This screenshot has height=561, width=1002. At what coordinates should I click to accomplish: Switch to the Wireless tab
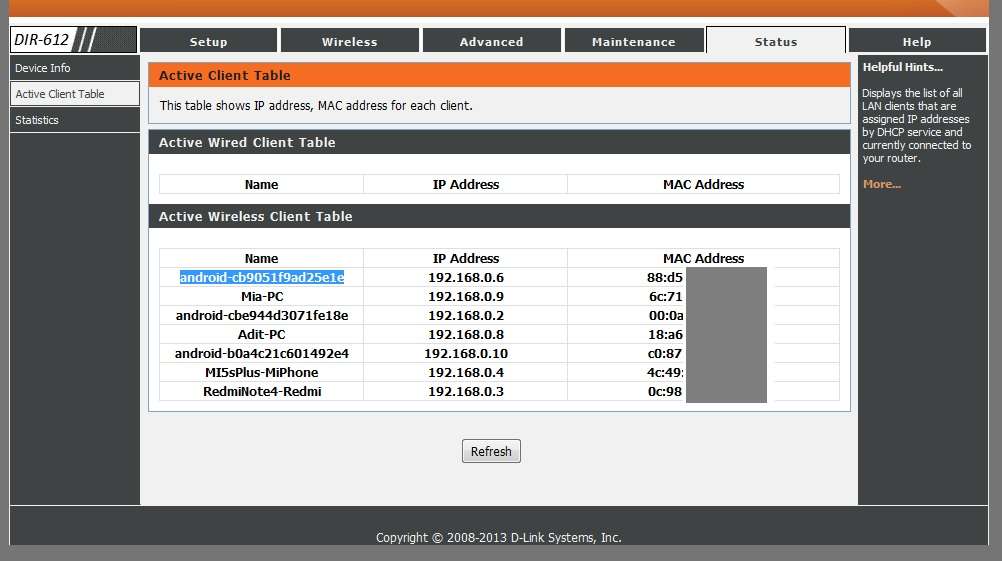pos(349,41)
